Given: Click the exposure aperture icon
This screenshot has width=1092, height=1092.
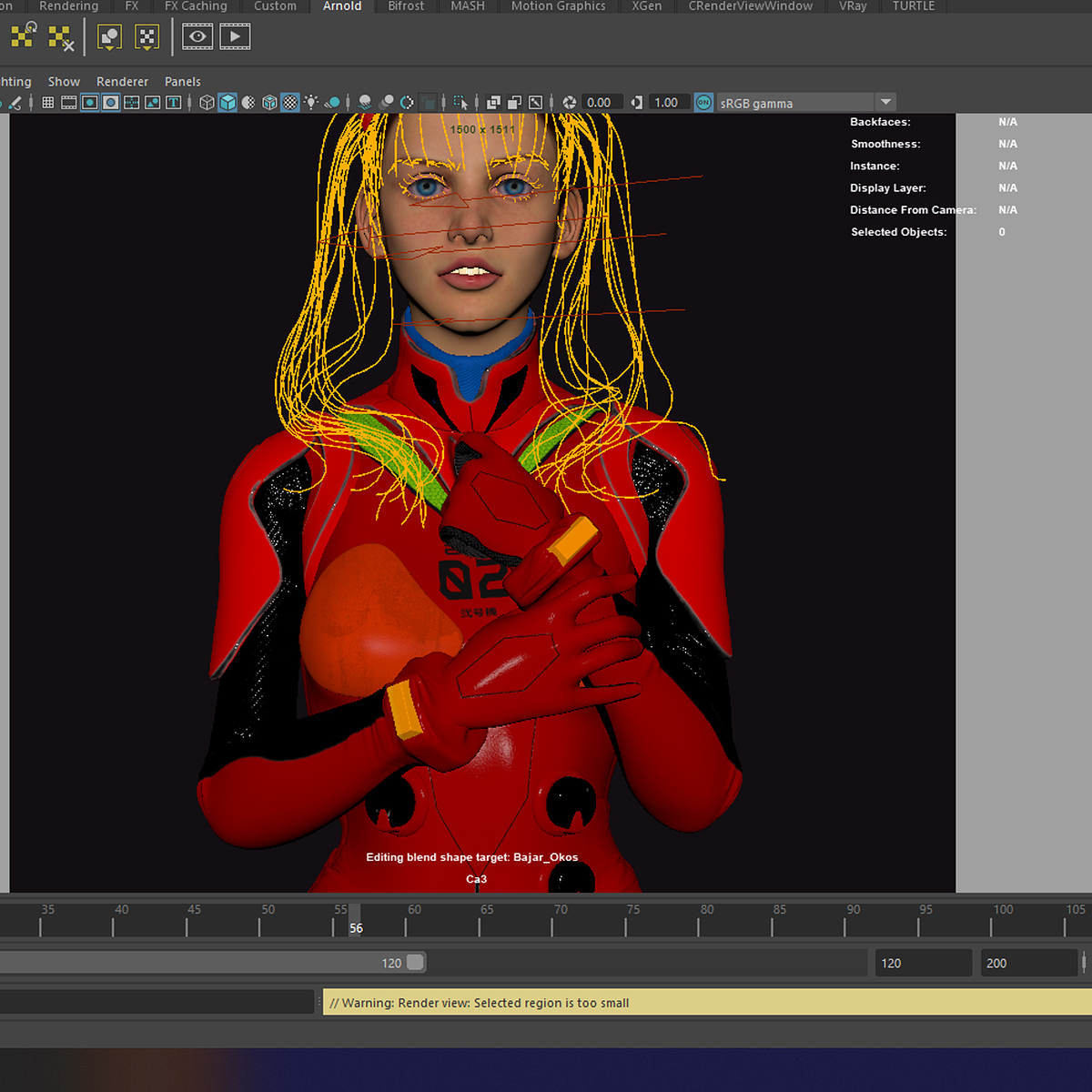Looking at the screenshot, I should tap(570, 103).
